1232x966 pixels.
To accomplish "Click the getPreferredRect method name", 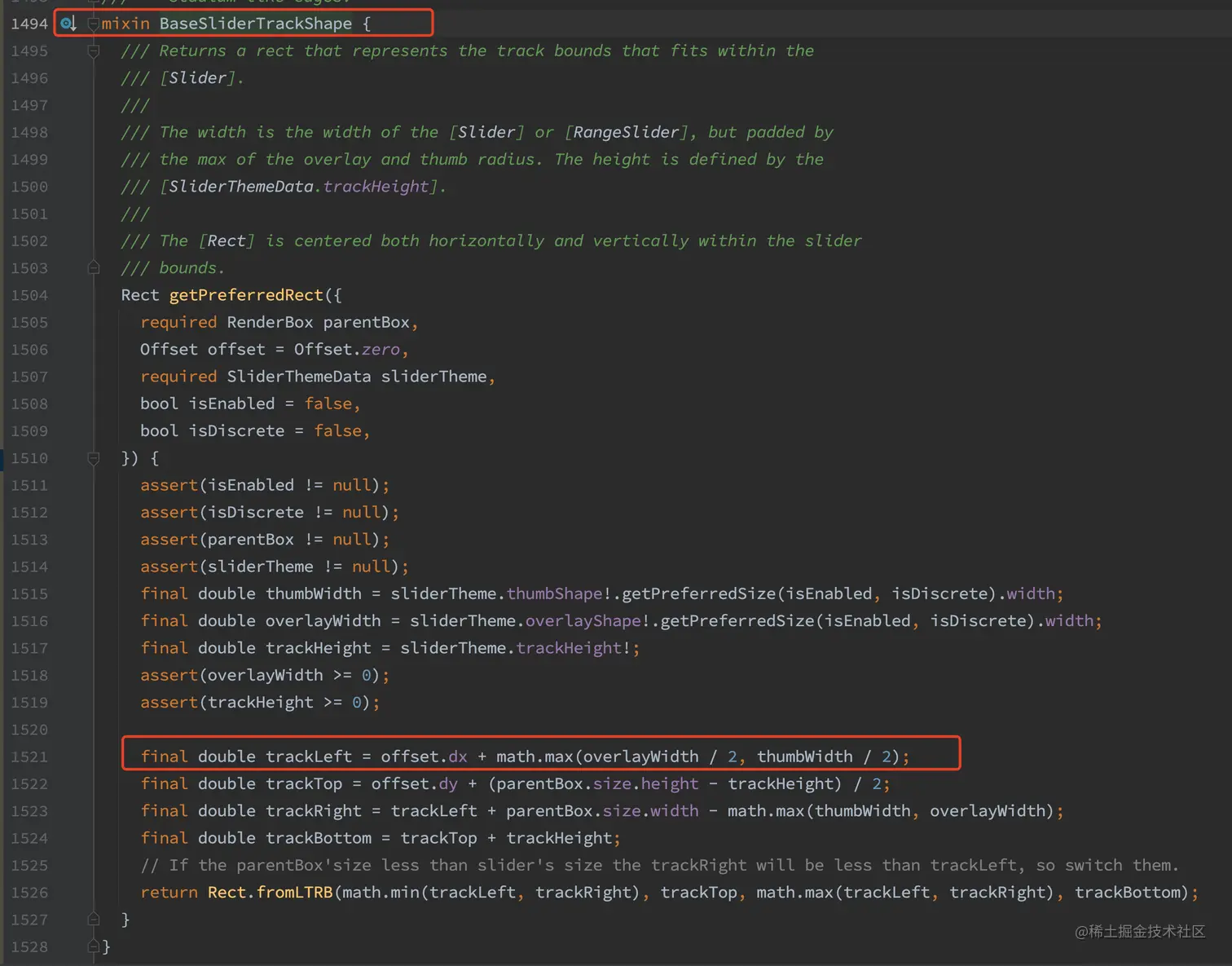I will click(246, 295).
